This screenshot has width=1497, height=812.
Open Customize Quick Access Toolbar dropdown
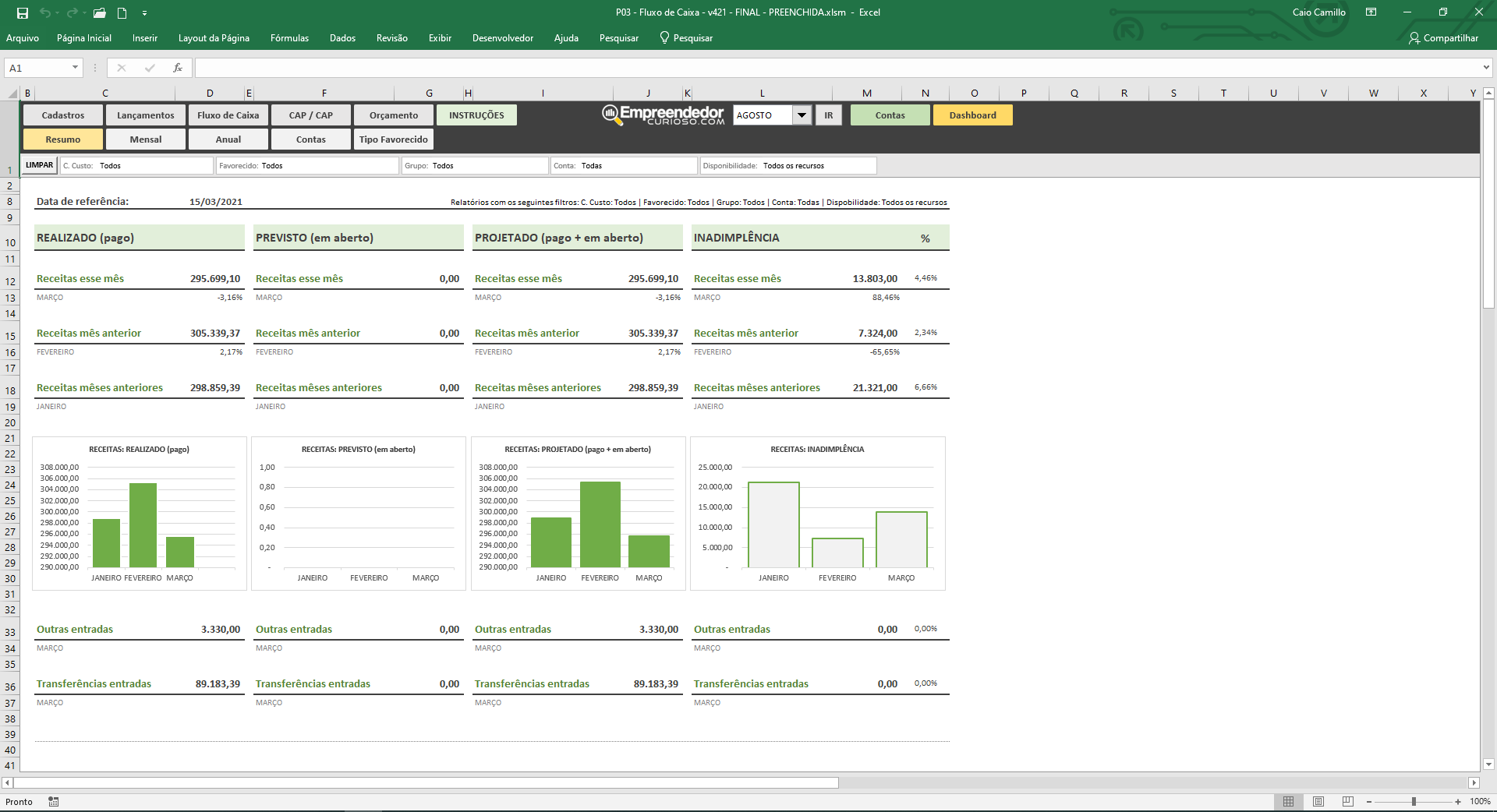[x=144, y=12]
